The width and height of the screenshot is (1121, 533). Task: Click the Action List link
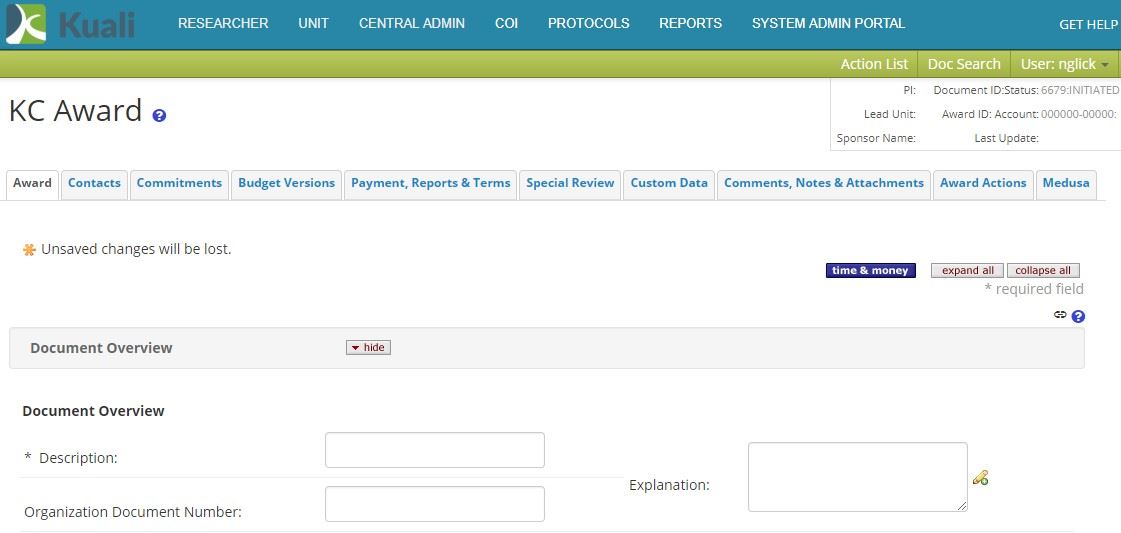pos(874,64)
